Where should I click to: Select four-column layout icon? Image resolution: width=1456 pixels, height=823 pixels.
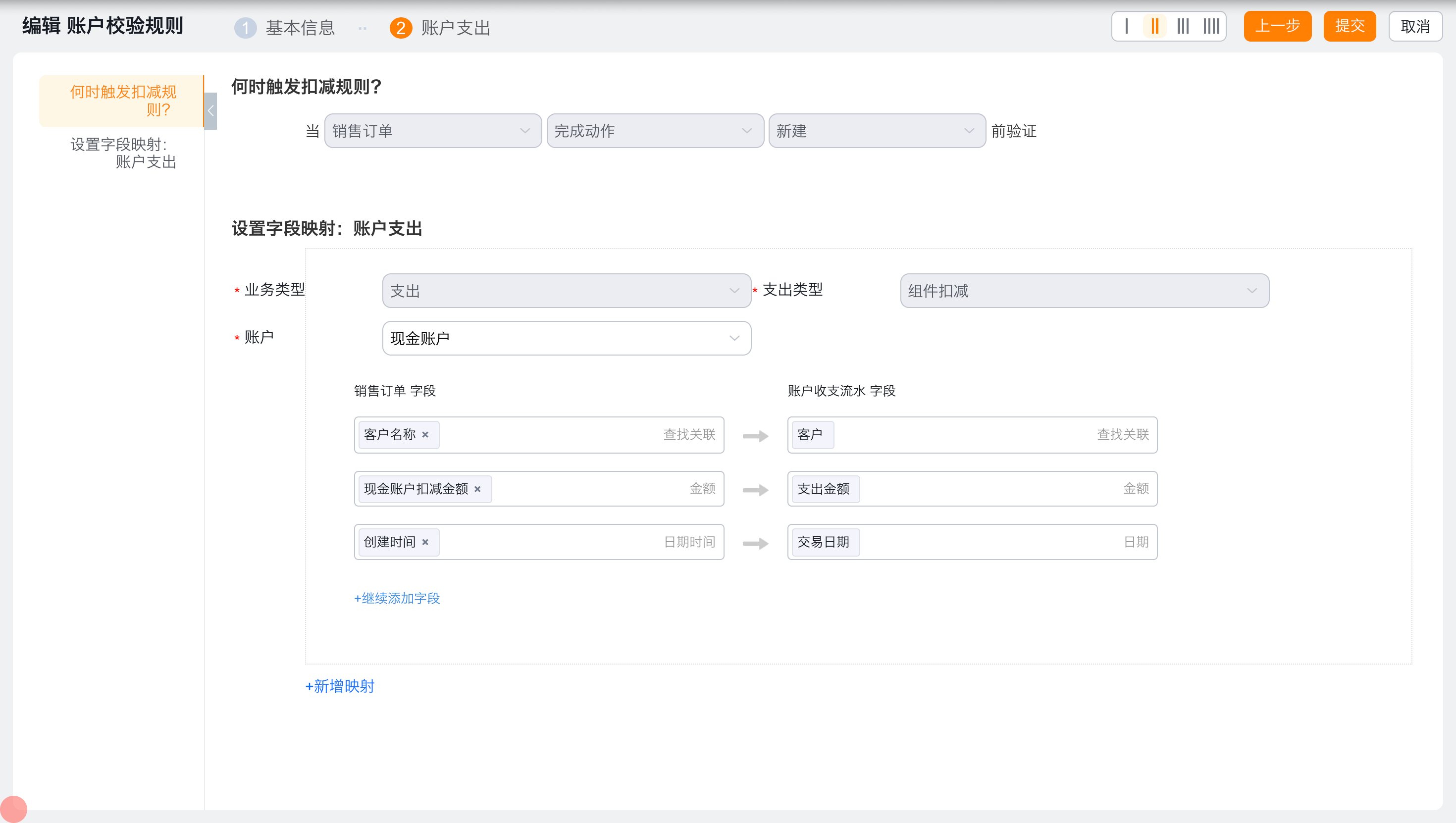click(x=1211, y=26)
